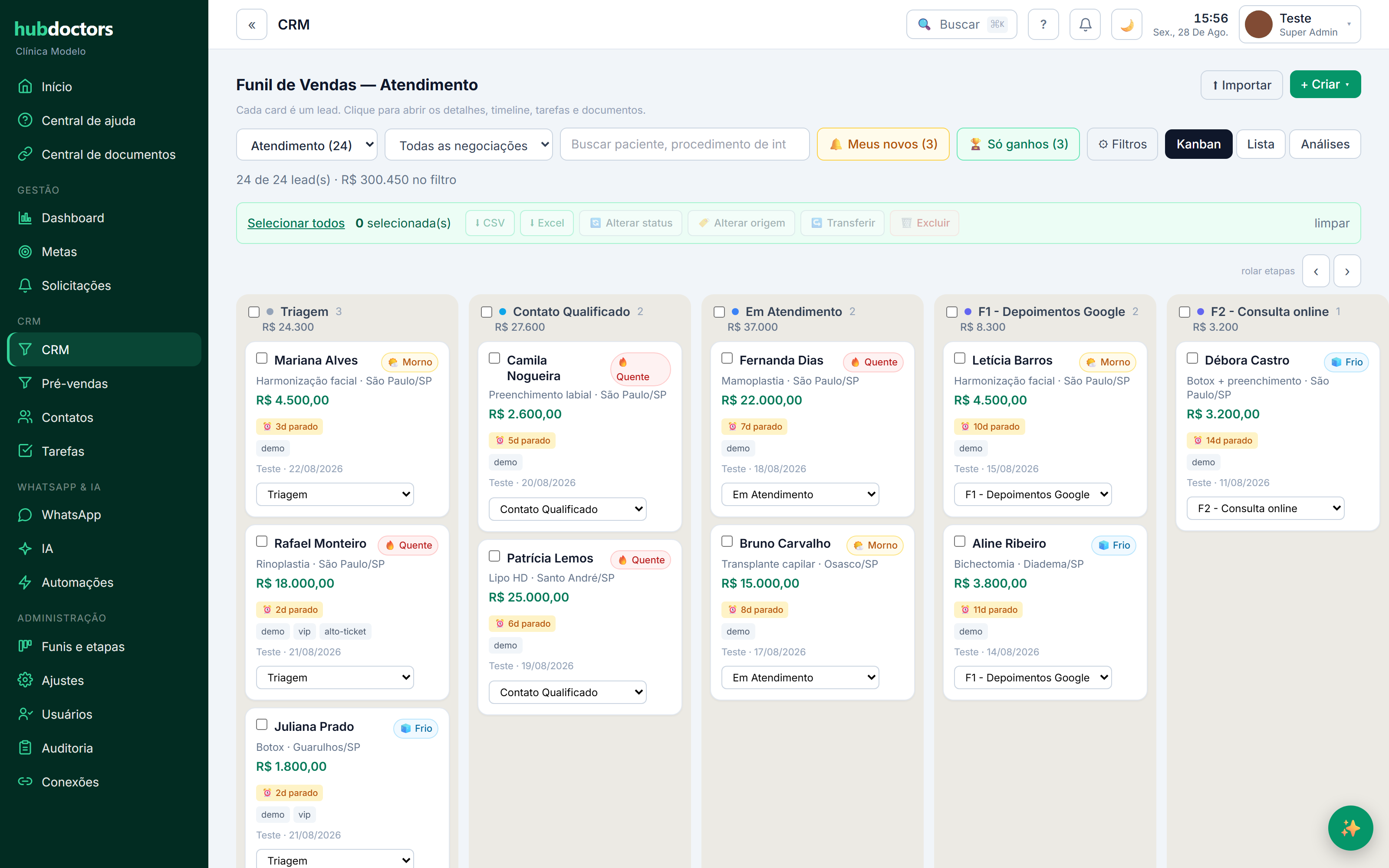Select Fernanda Dias card checkbox

(x=727, y=358)
